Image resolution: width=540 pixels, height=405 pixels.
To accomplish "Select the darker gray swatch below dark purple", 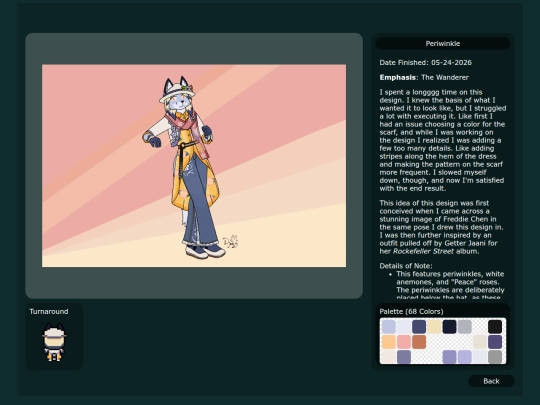I will 495,357.
